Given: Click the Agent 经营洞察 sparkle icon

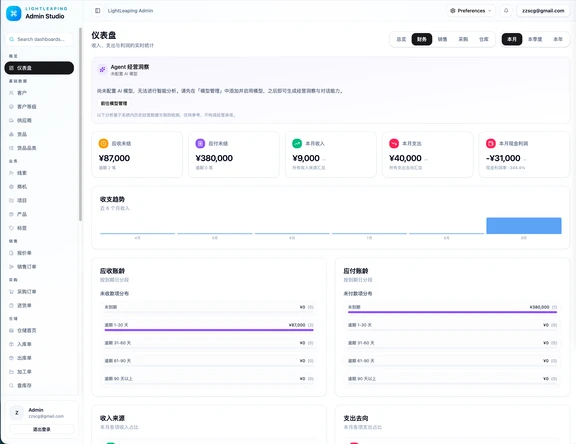Looking at the screenshot, I should coord(102,69).
